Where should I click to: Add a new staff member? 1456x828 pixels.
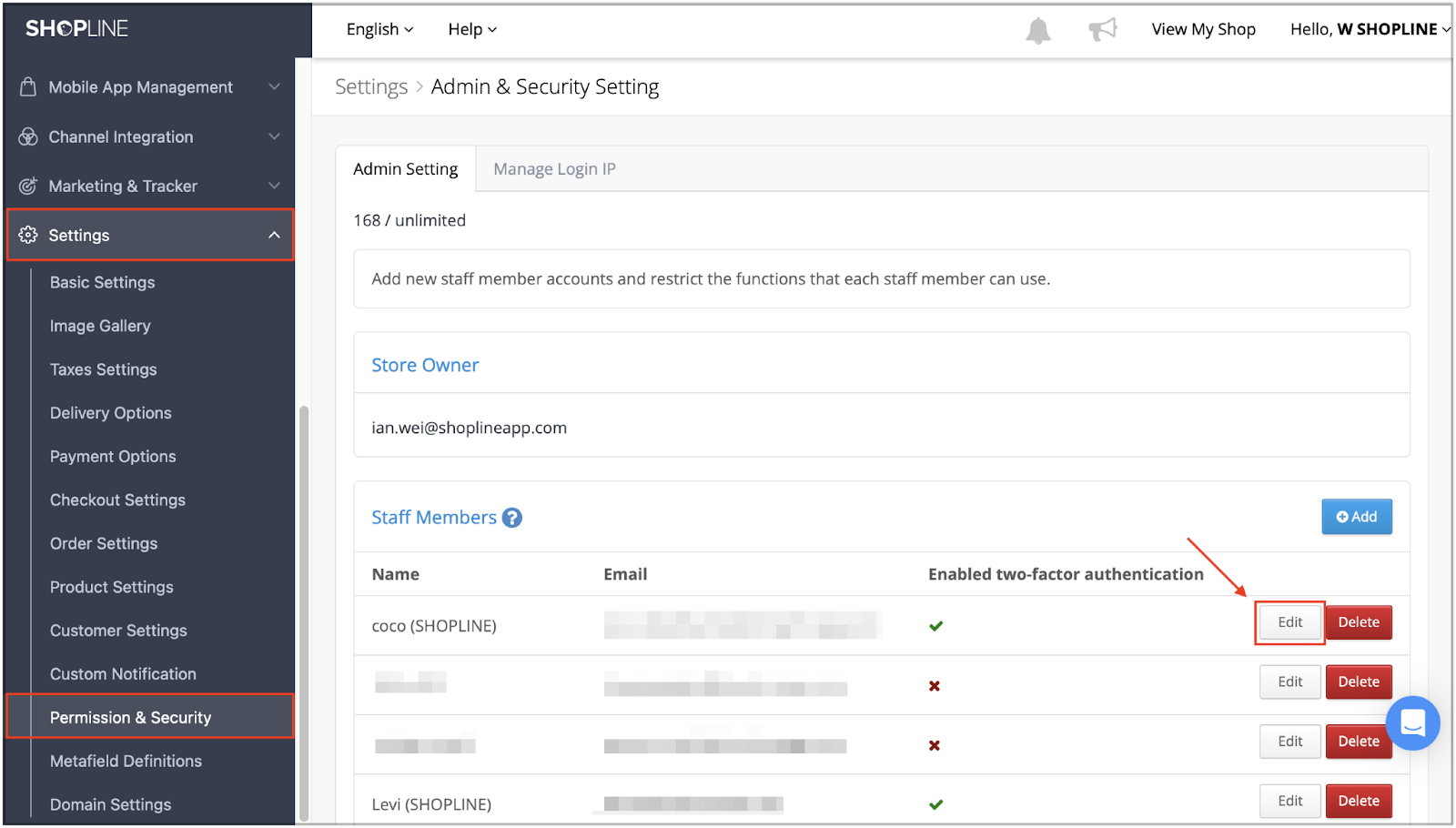[1356, 517]
